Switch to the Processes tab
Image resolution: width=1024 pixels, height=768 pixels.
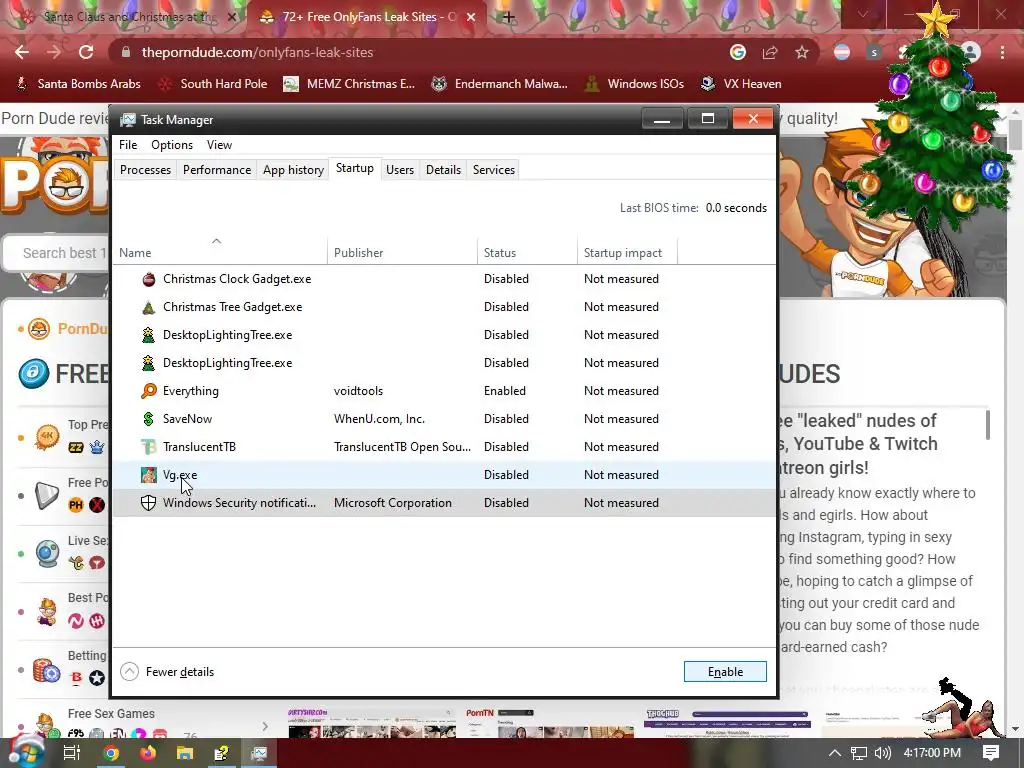[x=146, y=170]
